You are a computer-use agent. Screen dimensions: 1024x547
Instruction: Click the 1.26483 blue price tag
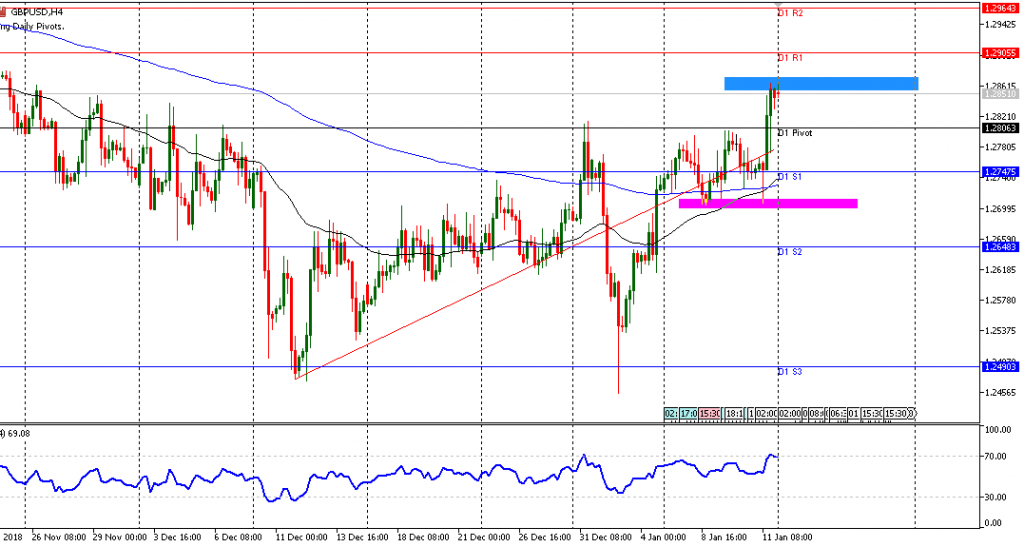tap(1000, 247)
